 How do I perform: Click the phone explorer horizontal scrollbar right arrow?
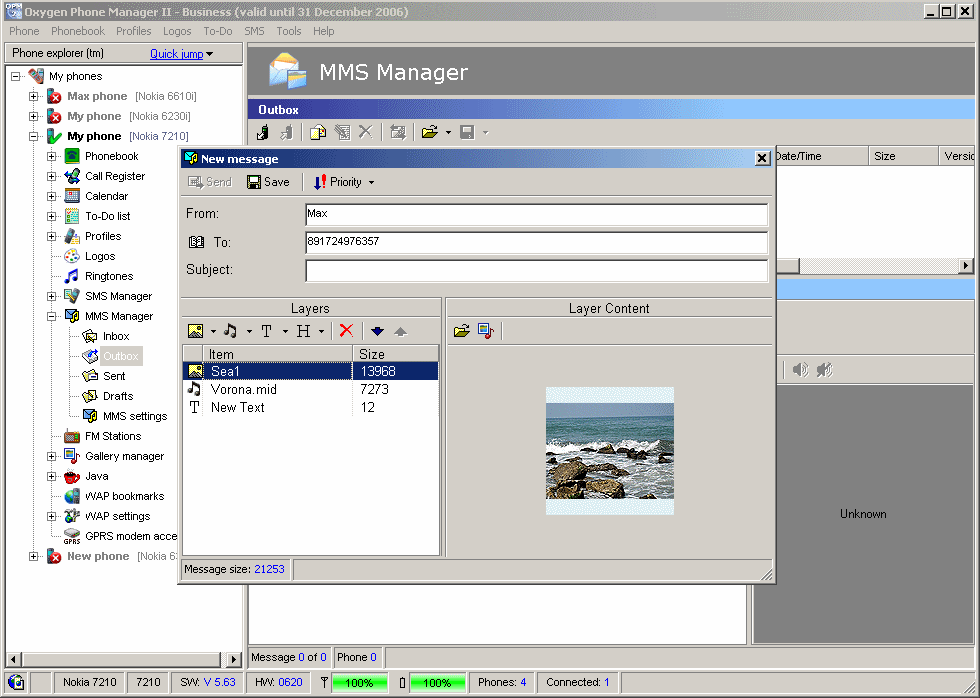pyautogui.click(x=234, y=659)
